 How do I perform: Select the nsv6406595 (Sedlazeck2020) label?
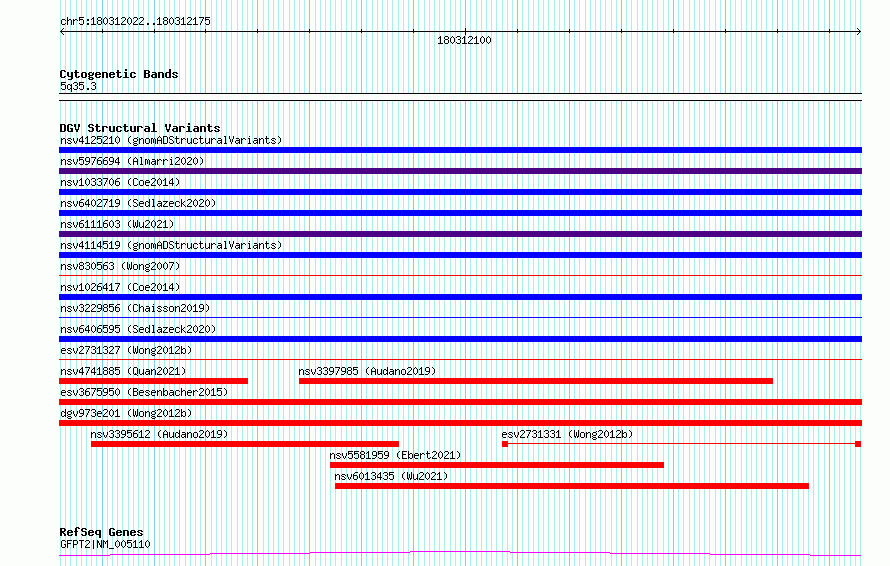(x=138, y=329)
